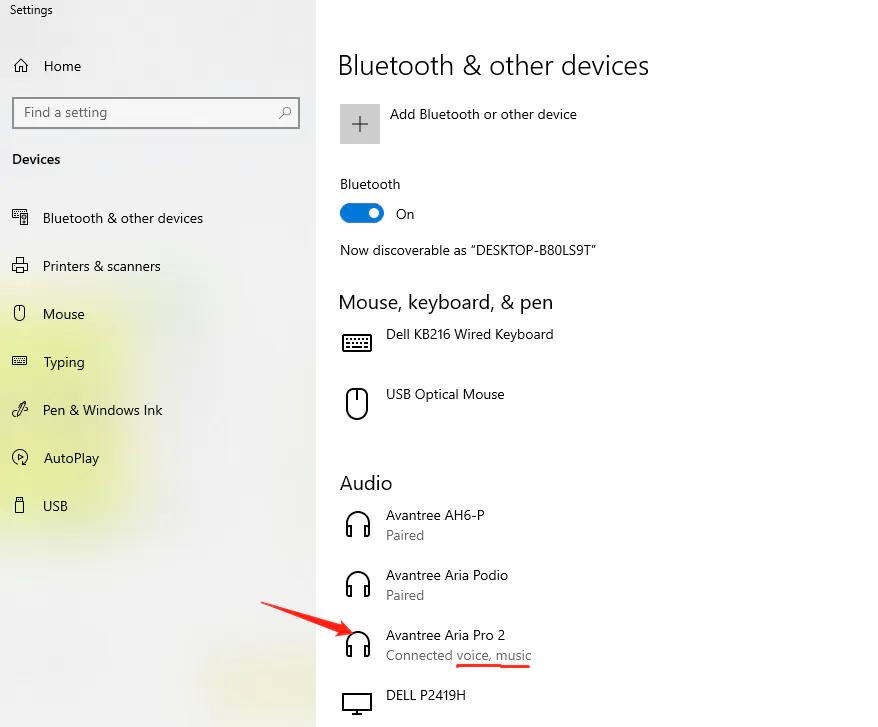Click the Avantree AH6-P headphones icon
The width and height of the screenshot is (878, 727).
point(357,524)
